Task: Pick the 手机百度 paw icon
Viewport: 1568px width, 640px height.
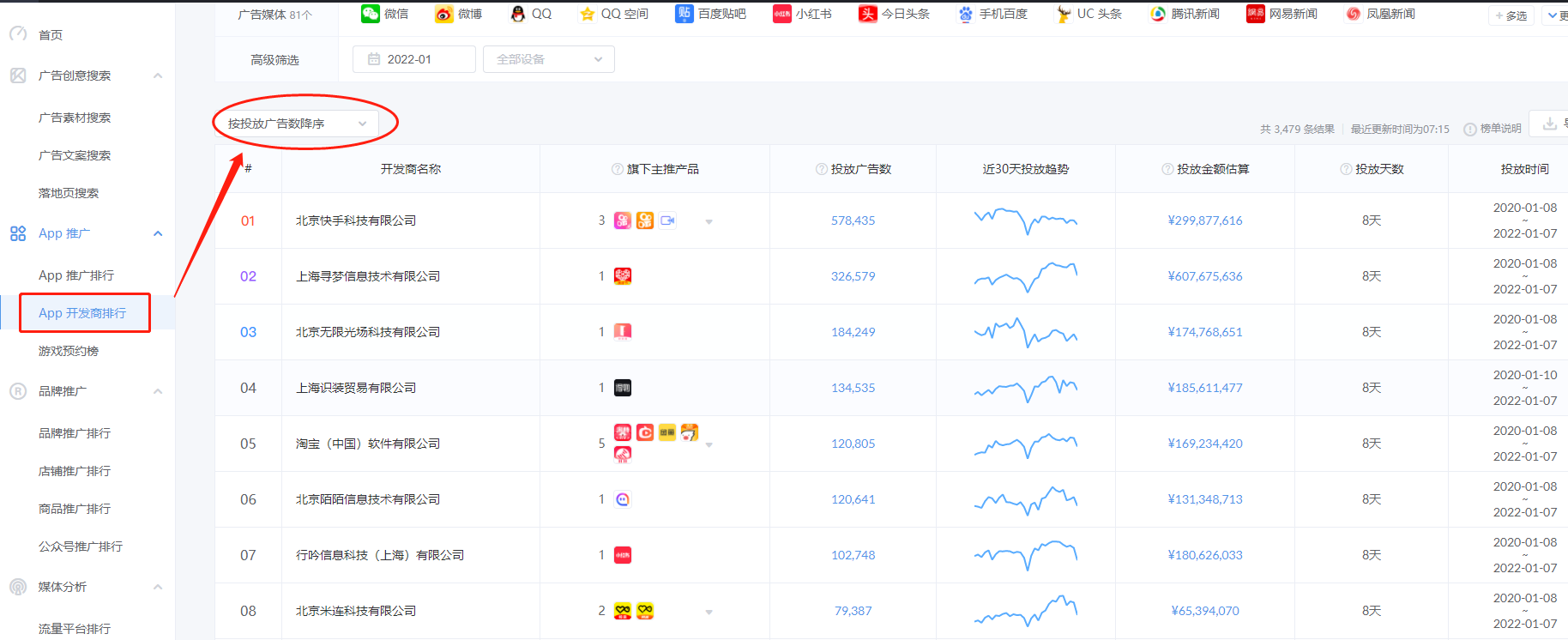Action: (x=966, y=14)
